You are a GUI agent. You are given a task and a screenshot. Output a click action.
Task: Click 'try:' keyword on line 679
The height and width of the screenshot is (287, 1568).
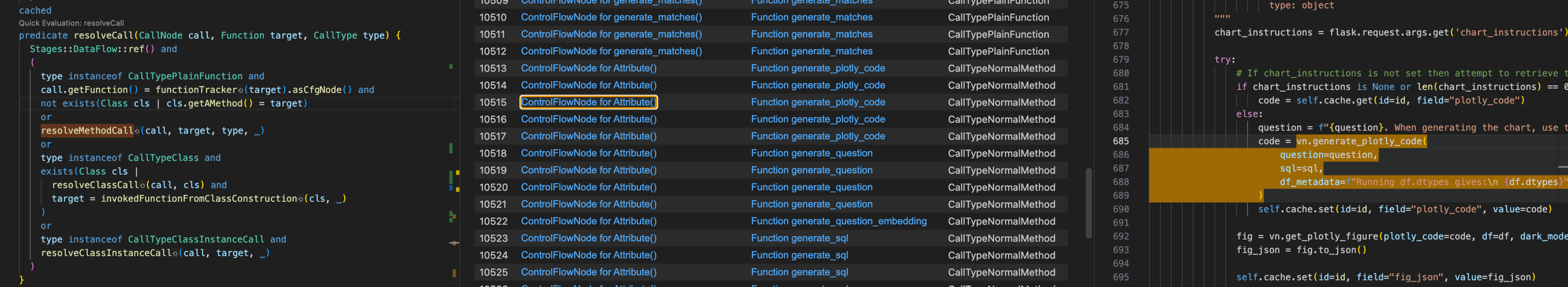[1225, 60]
